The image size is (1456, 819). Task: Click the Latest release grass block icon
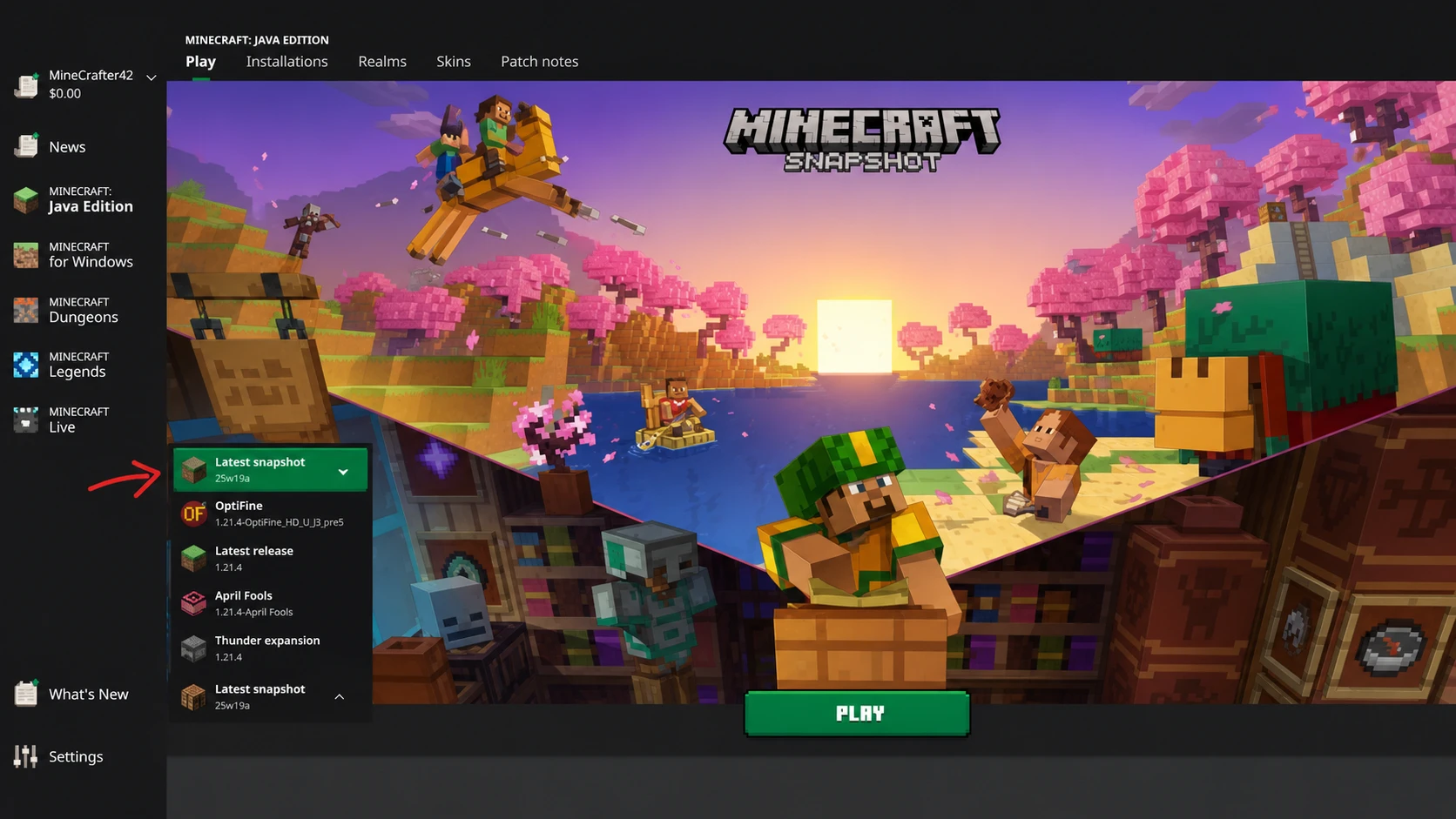(193, 558)
